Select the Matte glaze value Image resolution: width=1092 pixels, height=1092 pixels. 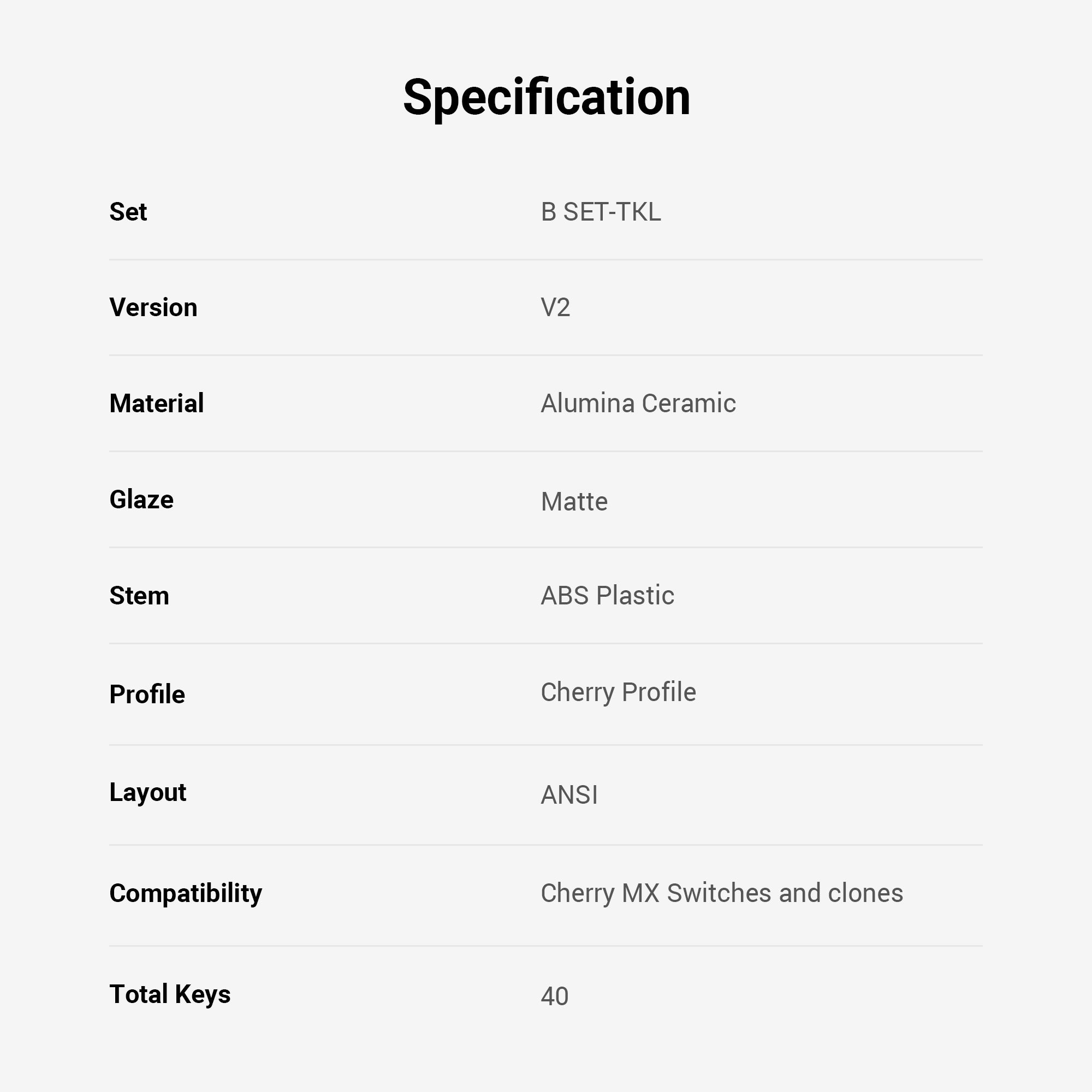tap(574, 501)
